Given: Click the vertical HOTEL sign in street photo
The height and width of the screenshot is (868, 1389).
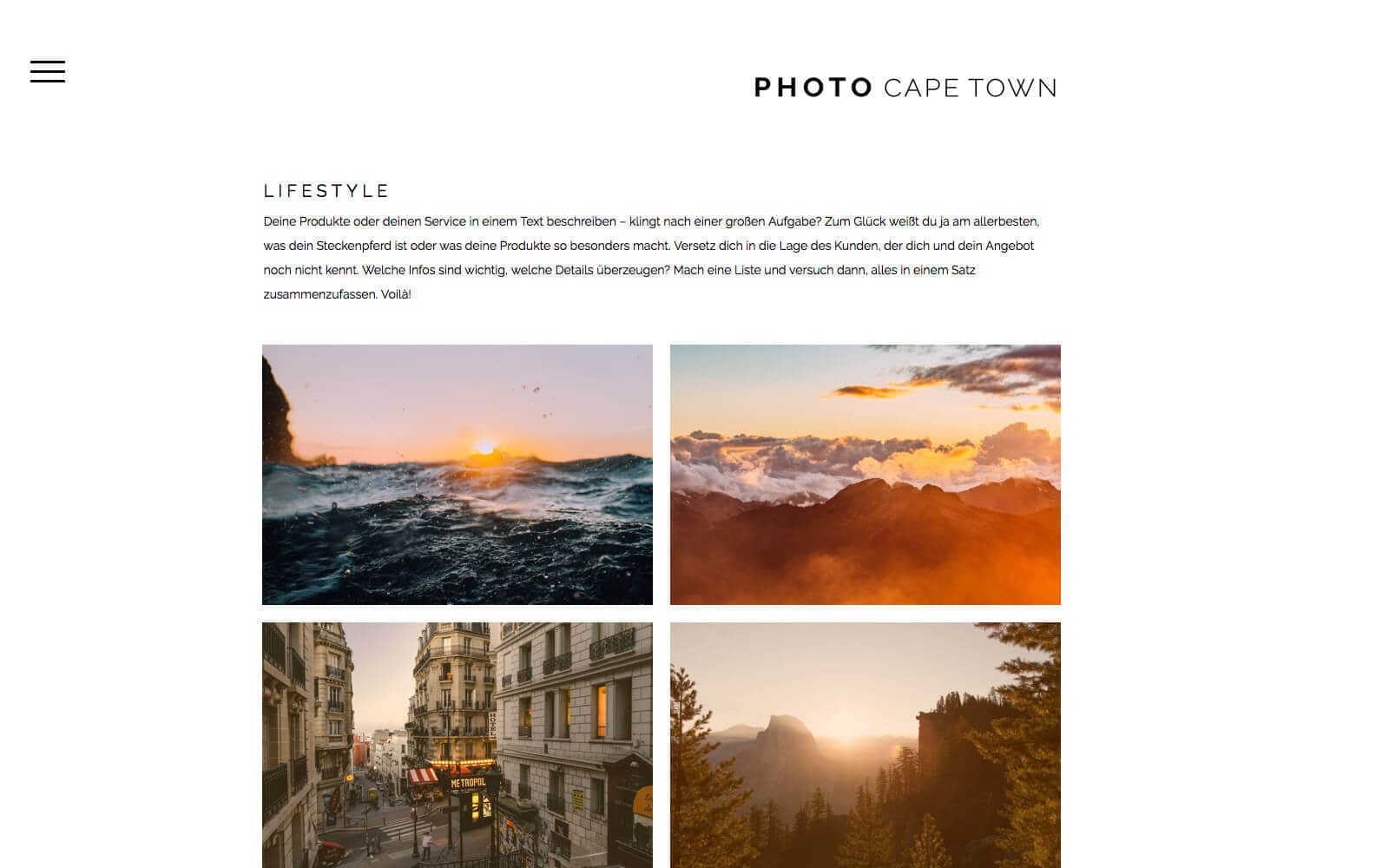Looking at the screenshot, I should [492, 725].
